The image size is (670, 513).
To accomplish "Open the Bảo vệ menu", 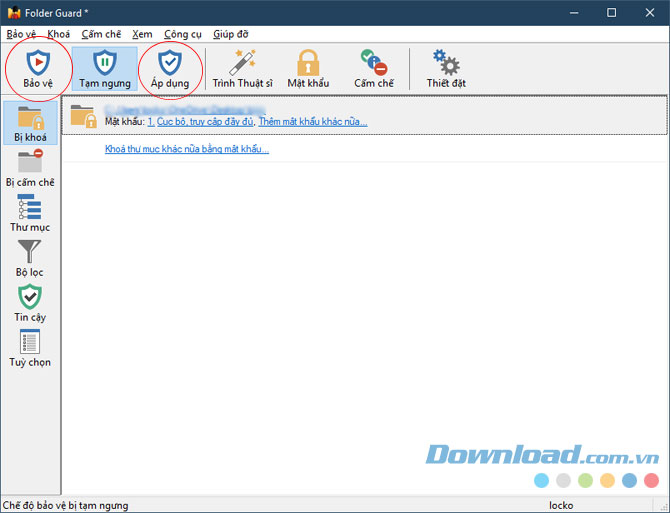I will pos(21,34).
